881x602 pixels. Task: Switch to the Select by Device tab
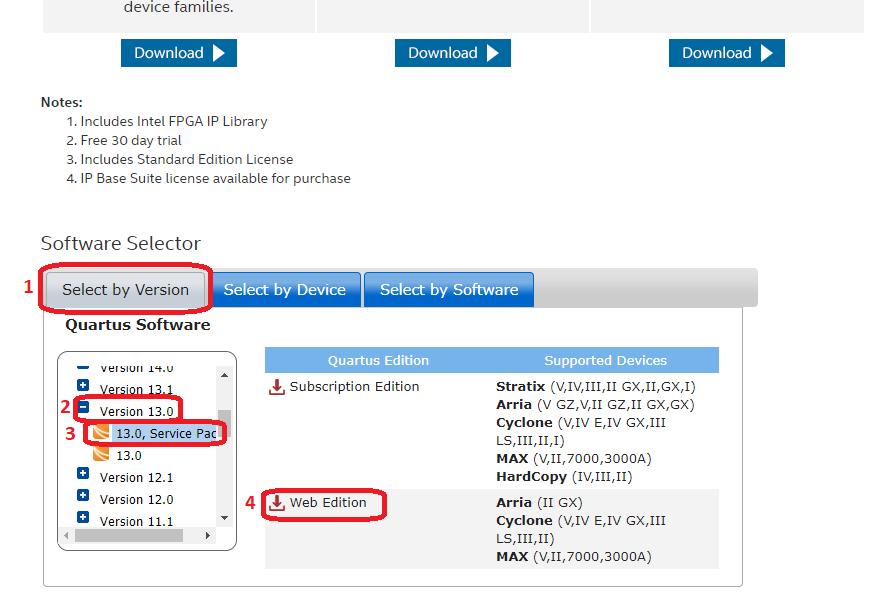click(284, 289)
